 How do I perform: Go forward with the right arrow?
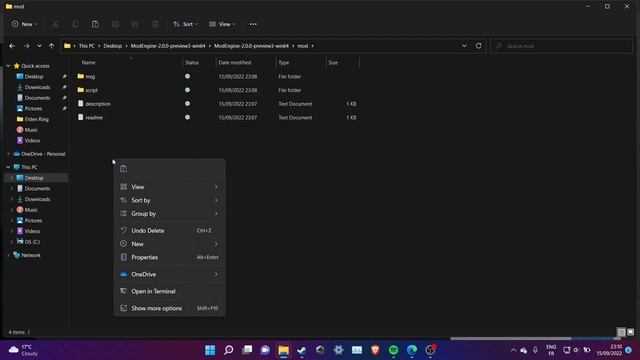(27, 46)
